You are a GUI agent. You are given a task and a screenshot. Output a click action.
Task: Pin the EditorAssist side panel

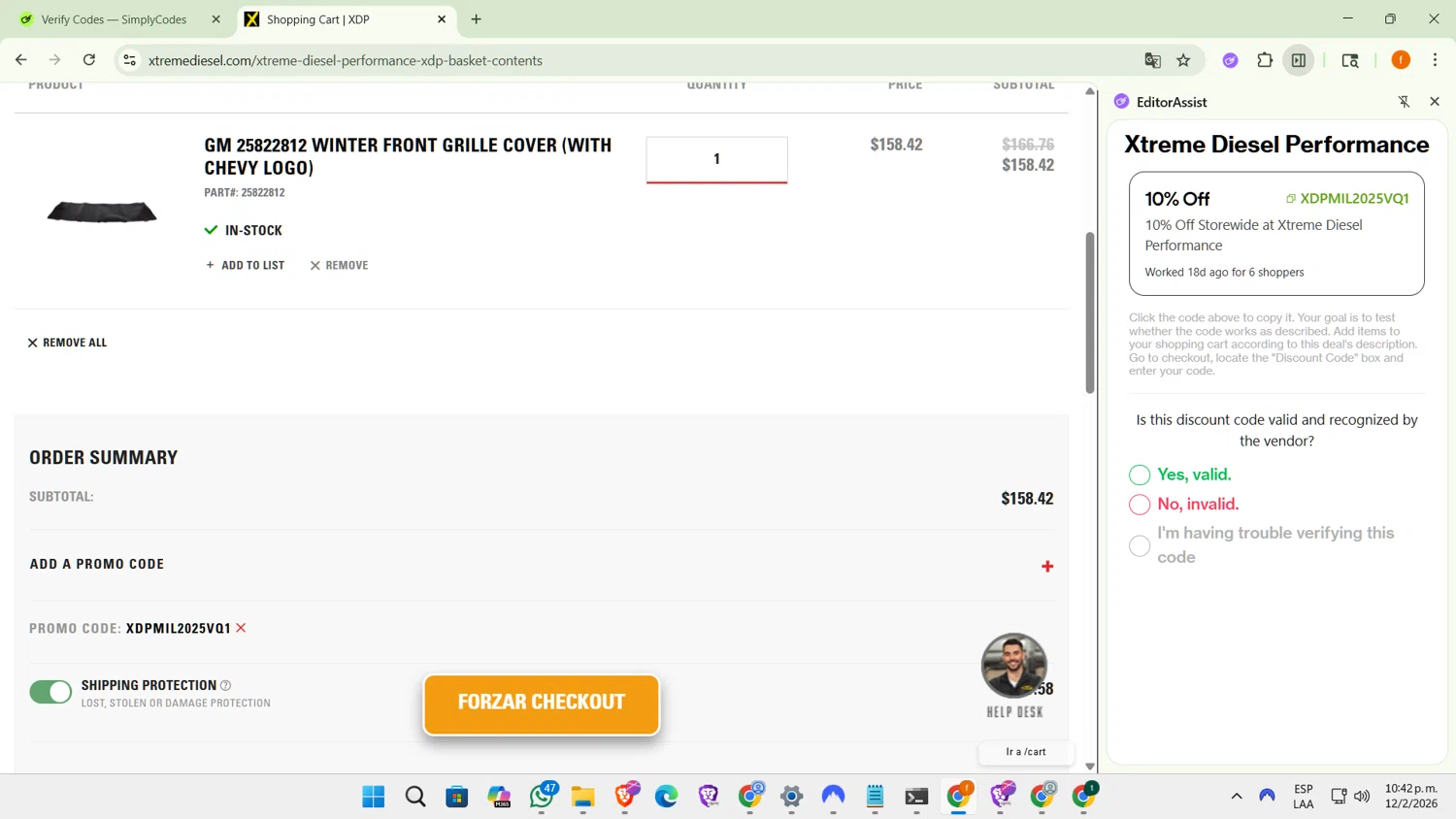click(1404, 102)
